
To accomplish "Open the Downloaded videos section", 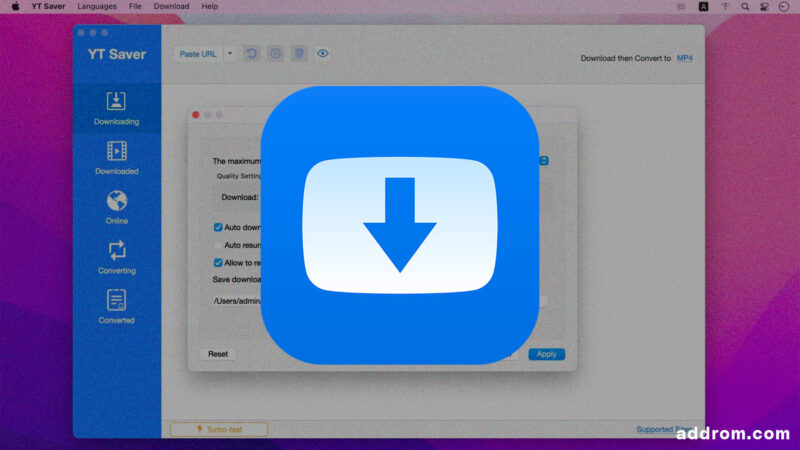I will pyautogui.click(x=116, y=158).
